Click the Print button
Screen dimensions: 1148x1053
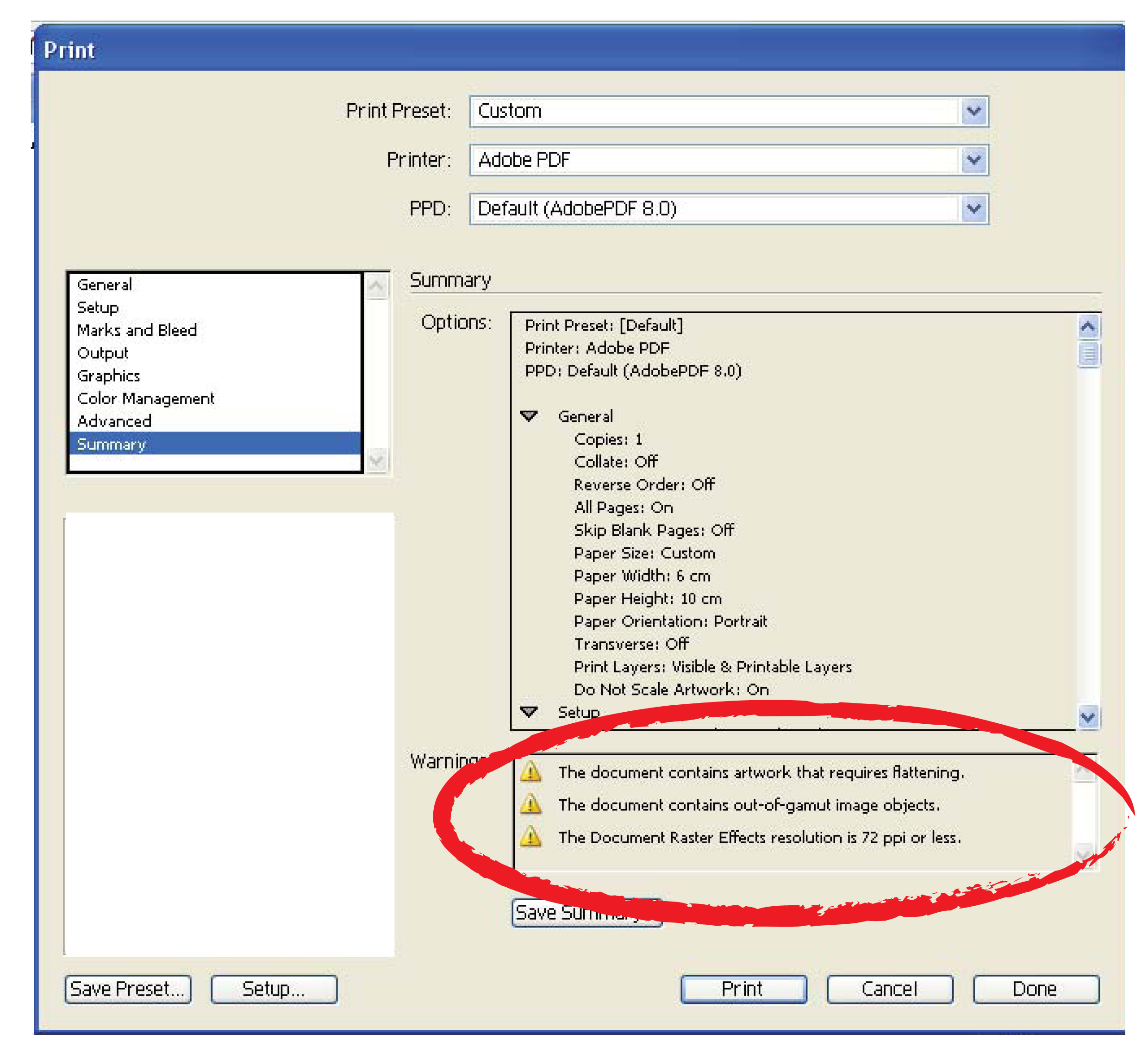[743, 989]
